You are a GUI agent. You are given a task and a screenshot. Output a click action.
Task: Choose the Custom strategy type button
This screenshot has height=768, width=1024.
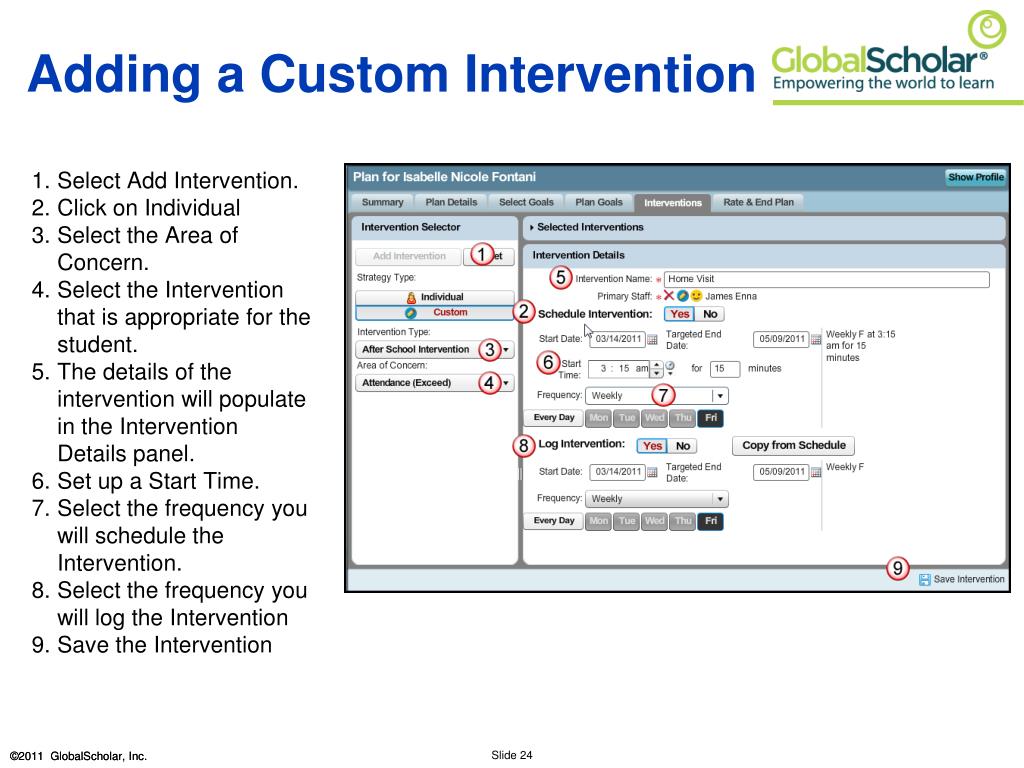point(435,313)
